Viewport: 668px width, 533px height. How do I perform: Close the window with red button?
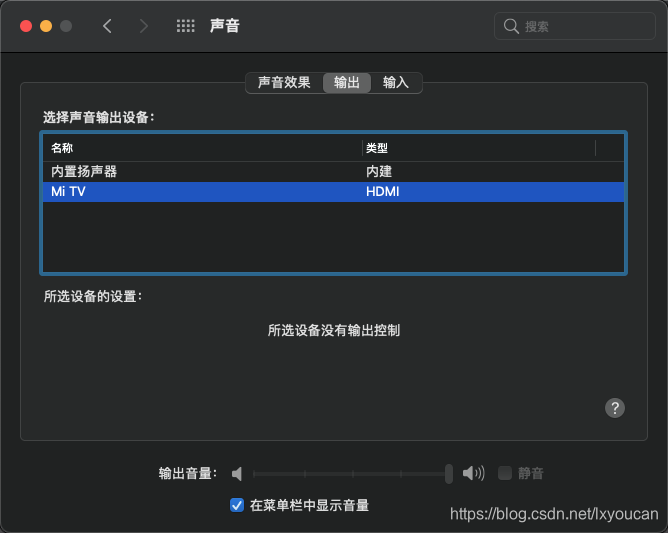[26, 26]
